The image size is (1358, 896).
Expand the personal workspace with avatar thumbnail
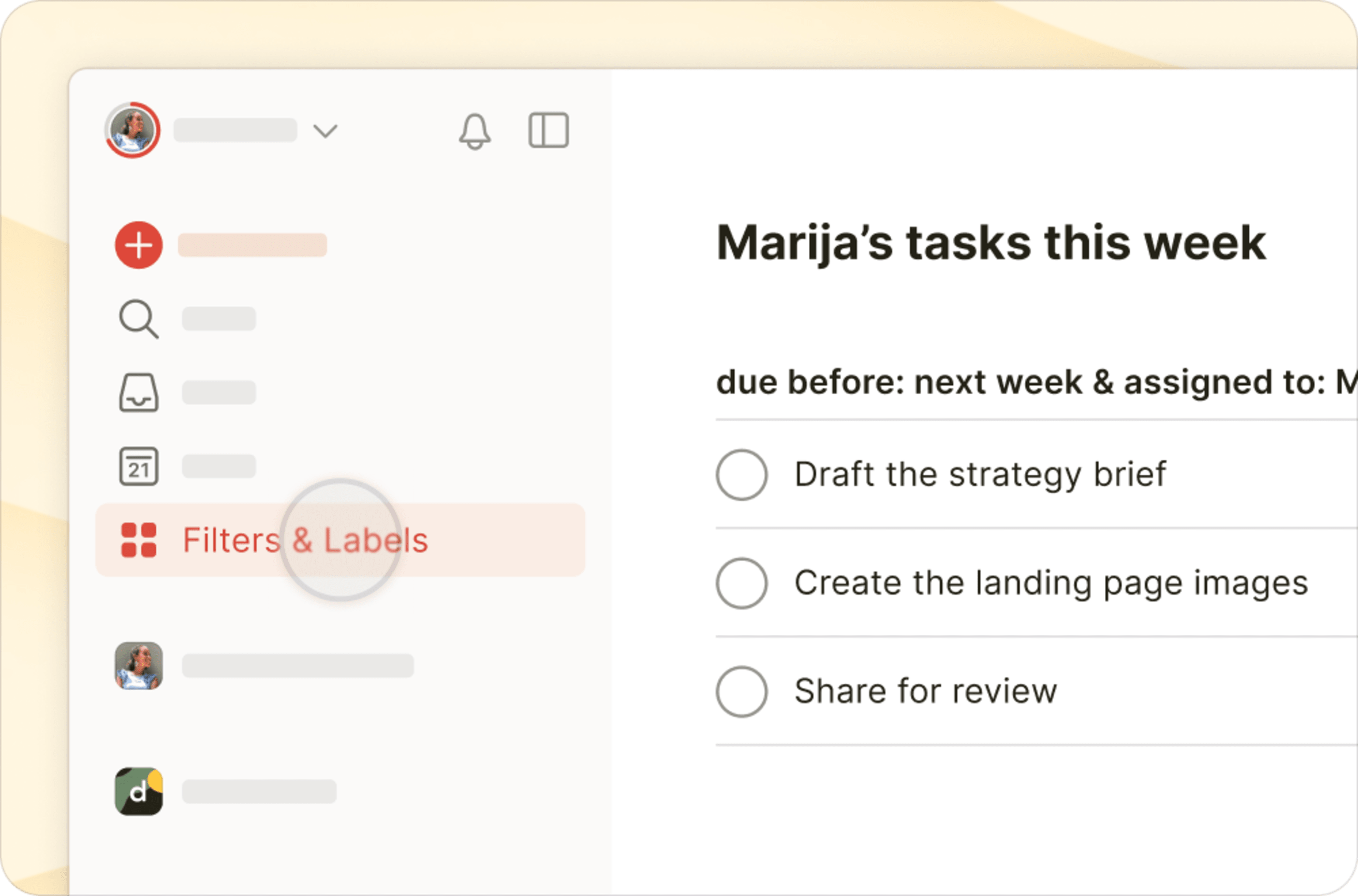tap(139, 665)
